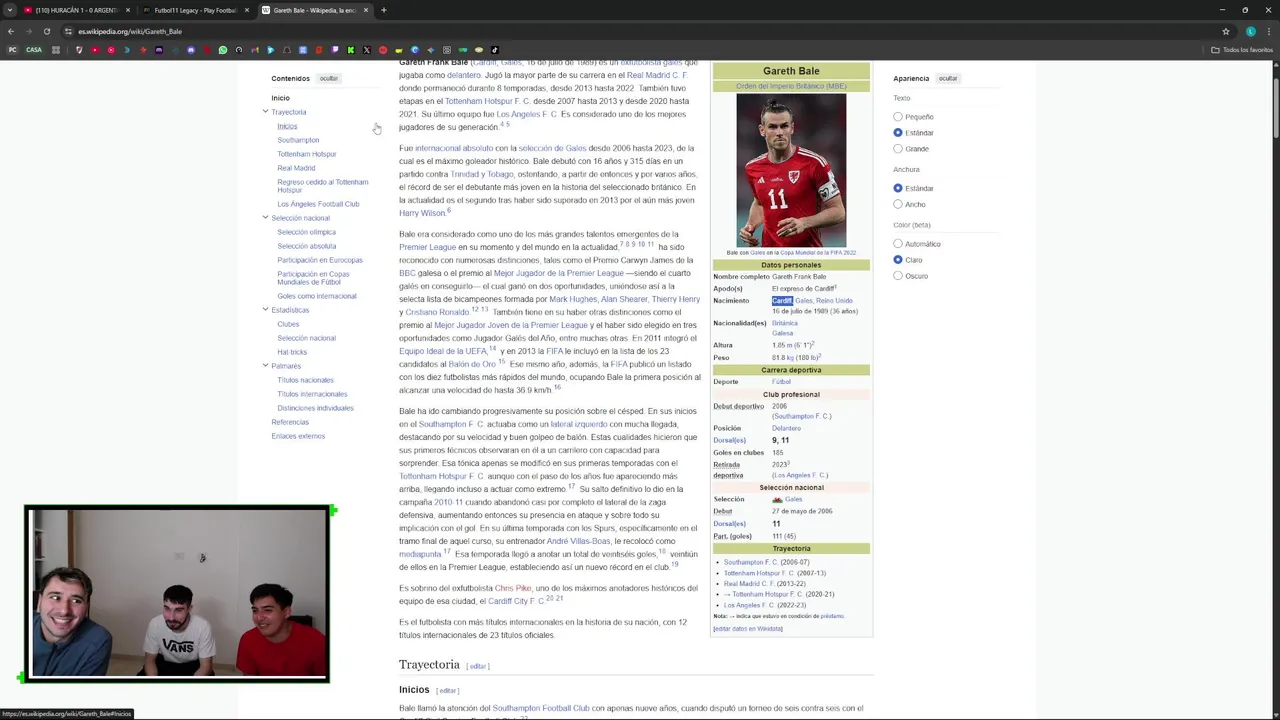Open the apps grid bookmark icon
1280x720 pixels.
[56, 50]
